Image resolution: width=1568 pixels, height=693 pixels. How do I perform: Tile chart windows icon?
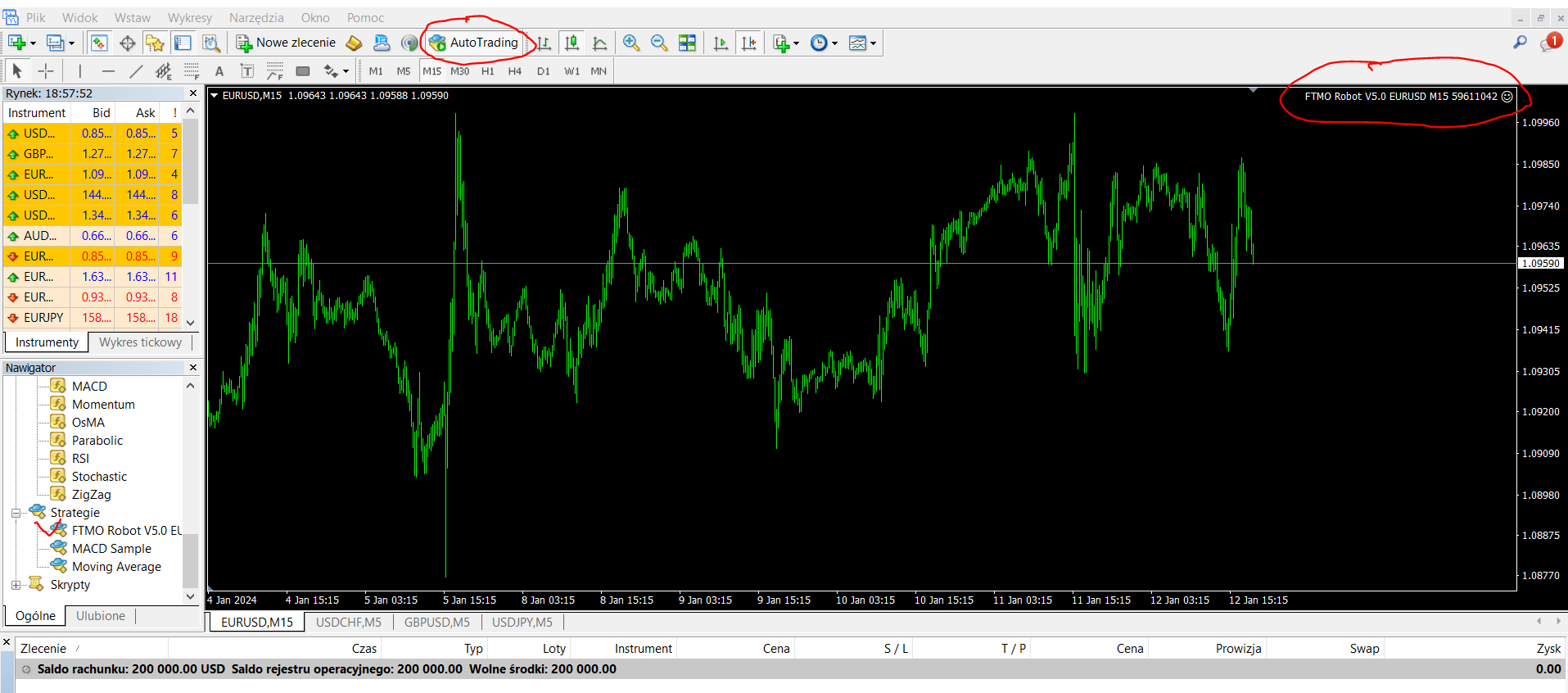688,43
